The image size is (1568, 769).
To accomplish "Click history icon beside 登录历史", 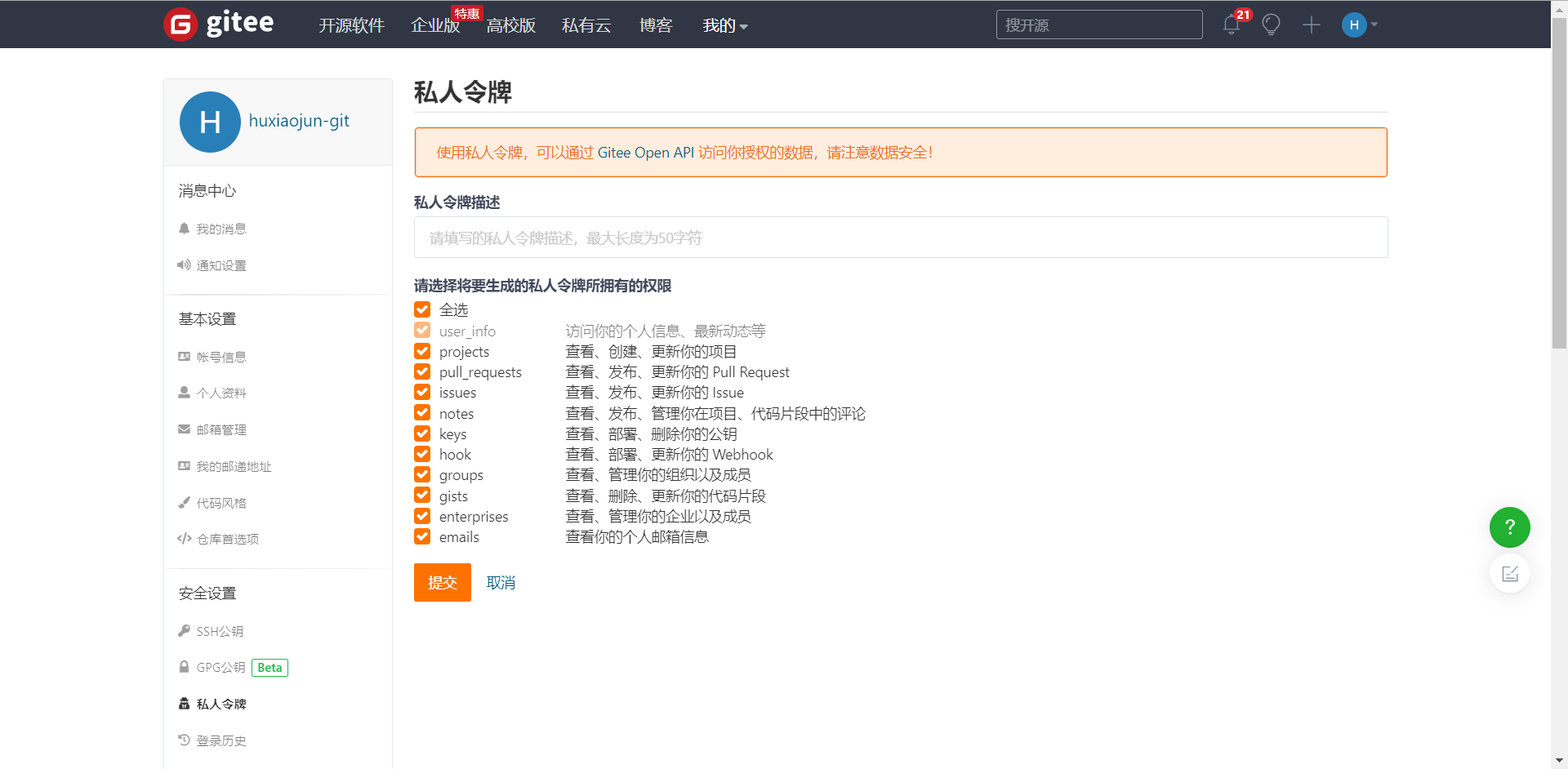I will [x=185, y=740].
